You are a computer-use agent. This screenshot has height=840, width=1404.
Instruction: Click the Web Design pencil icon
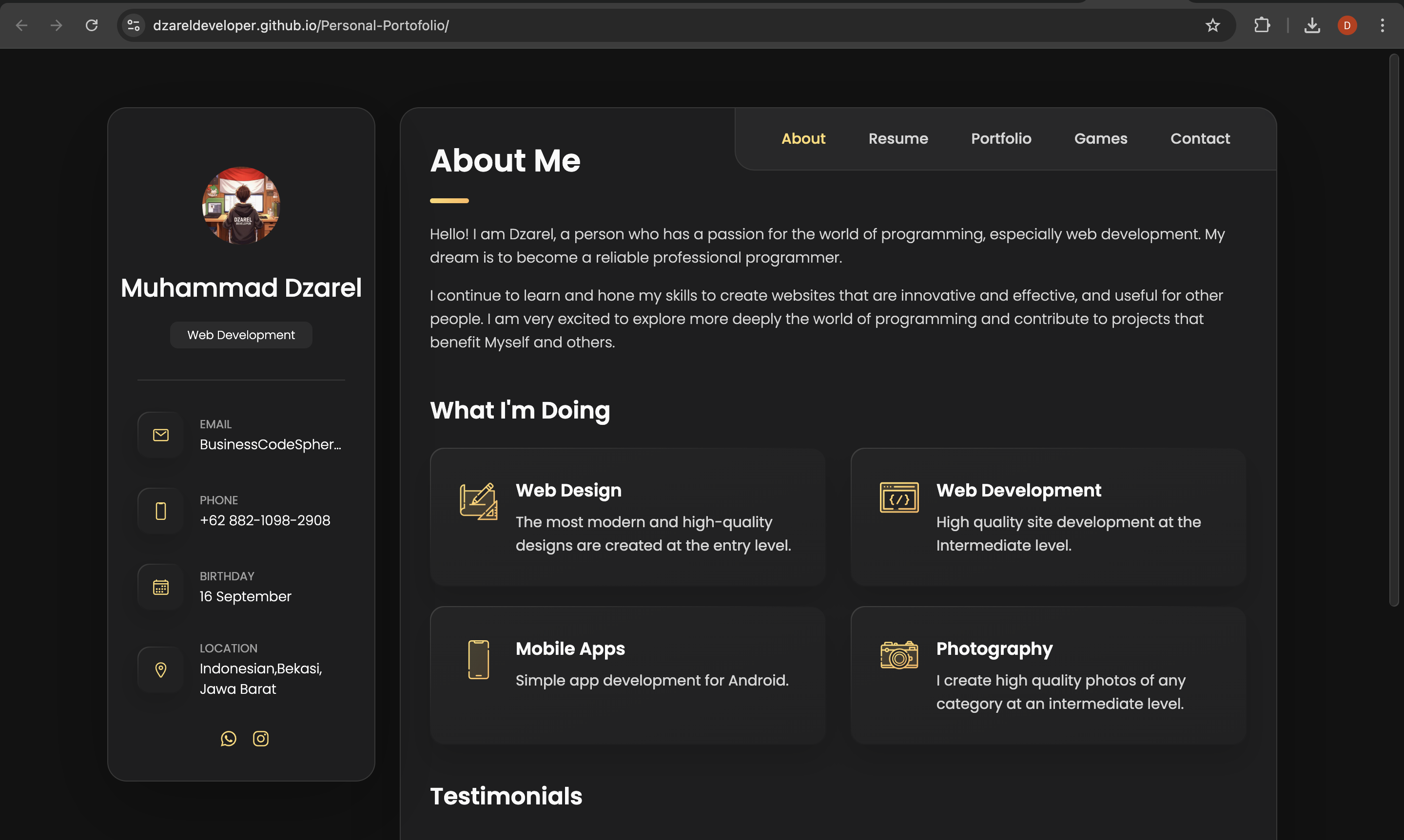[479, 501]
